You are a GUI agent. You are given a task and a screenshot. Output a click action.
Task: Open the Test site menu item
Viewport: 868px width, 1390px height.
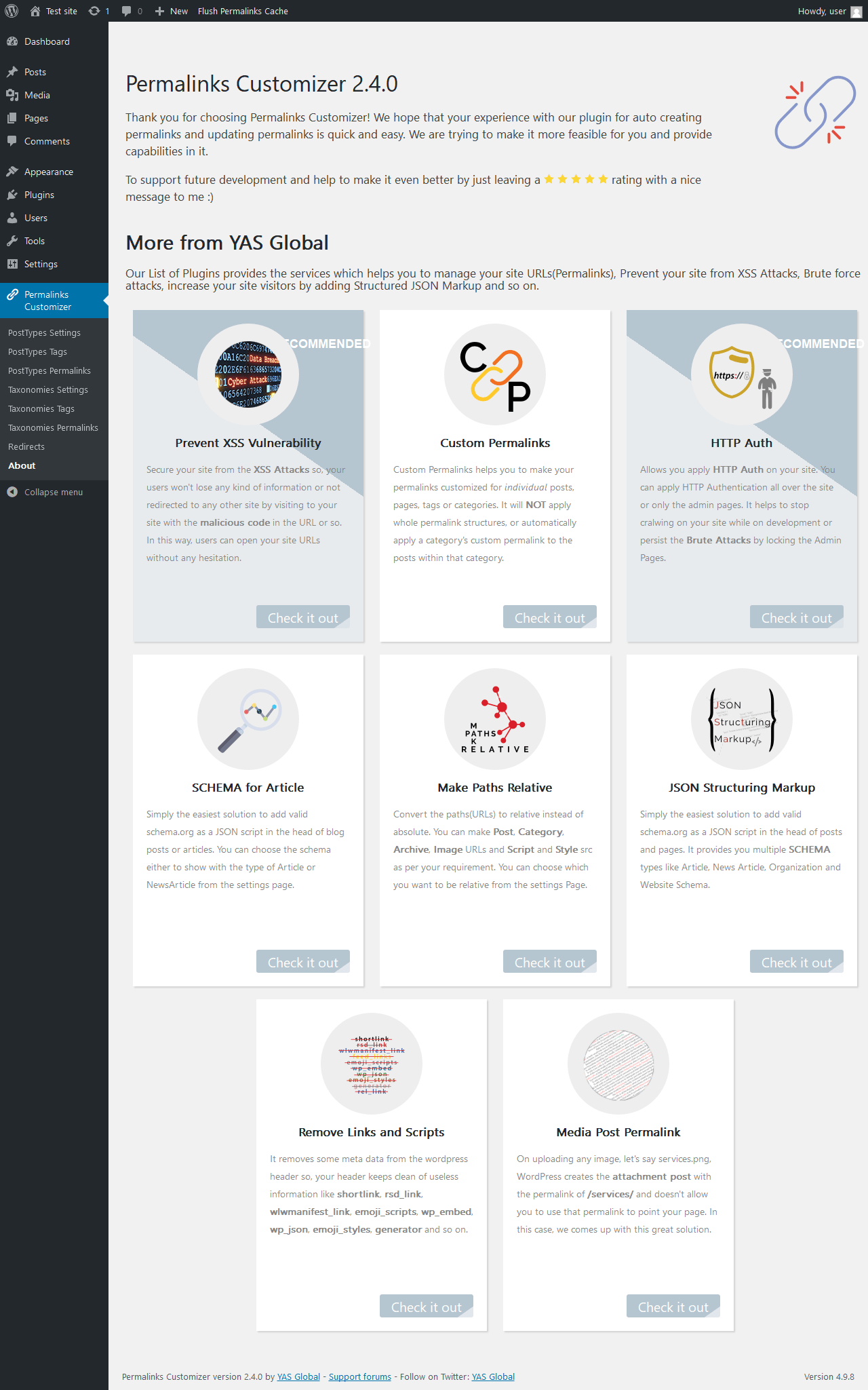coord(54,11)
